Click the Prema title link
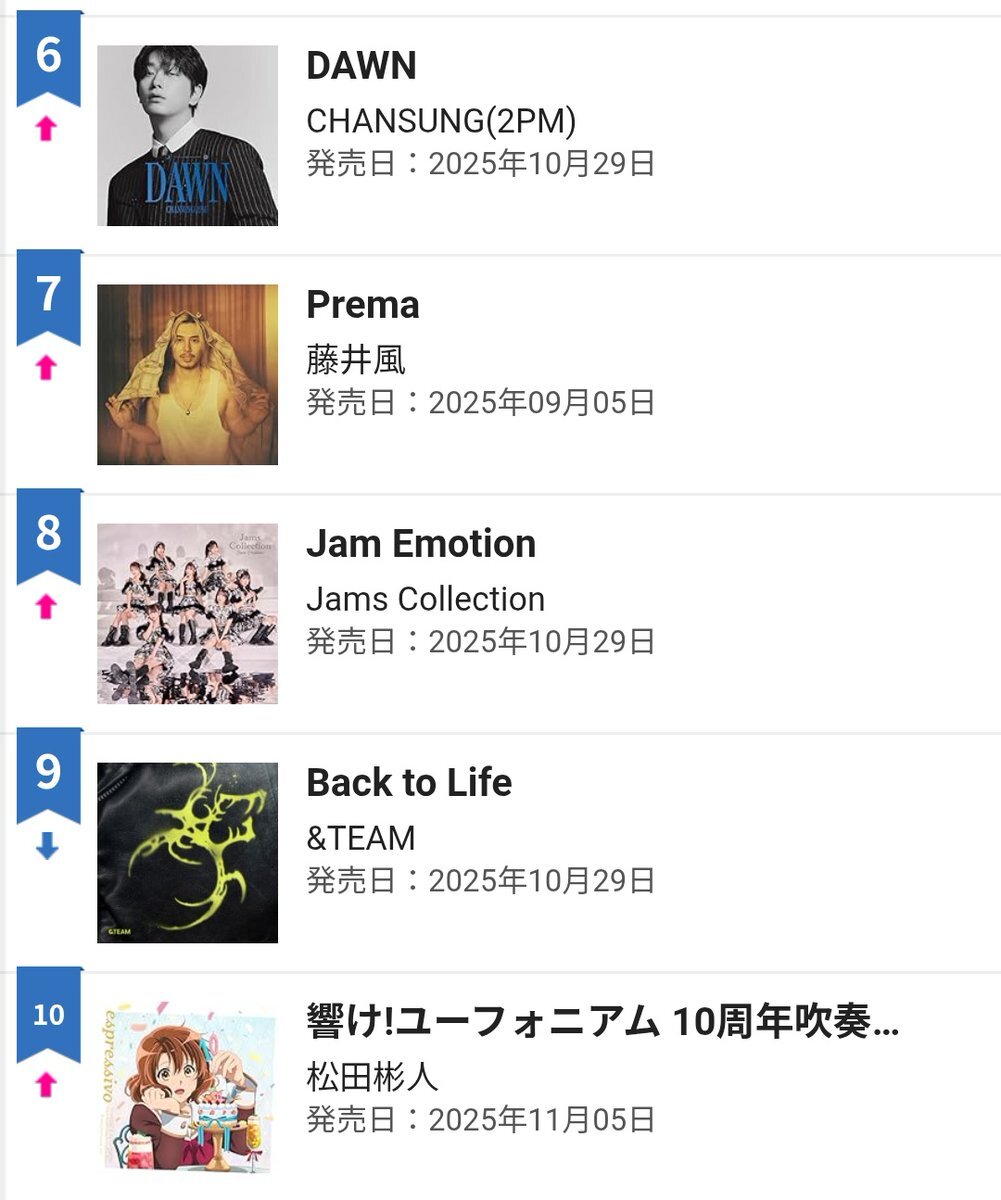The image size is (1001, 1200). click(x=362, y=305)
